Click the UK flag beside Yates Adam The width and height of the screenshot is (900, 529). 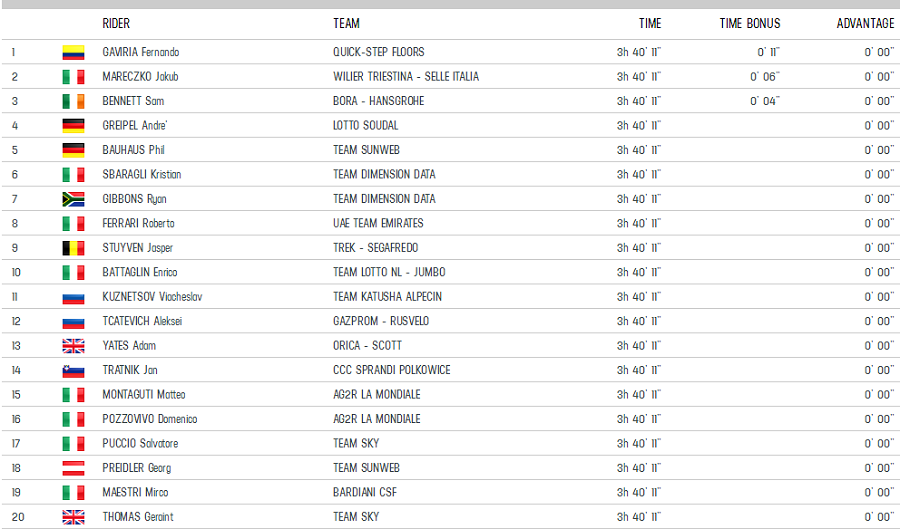[x=73, y=346]
